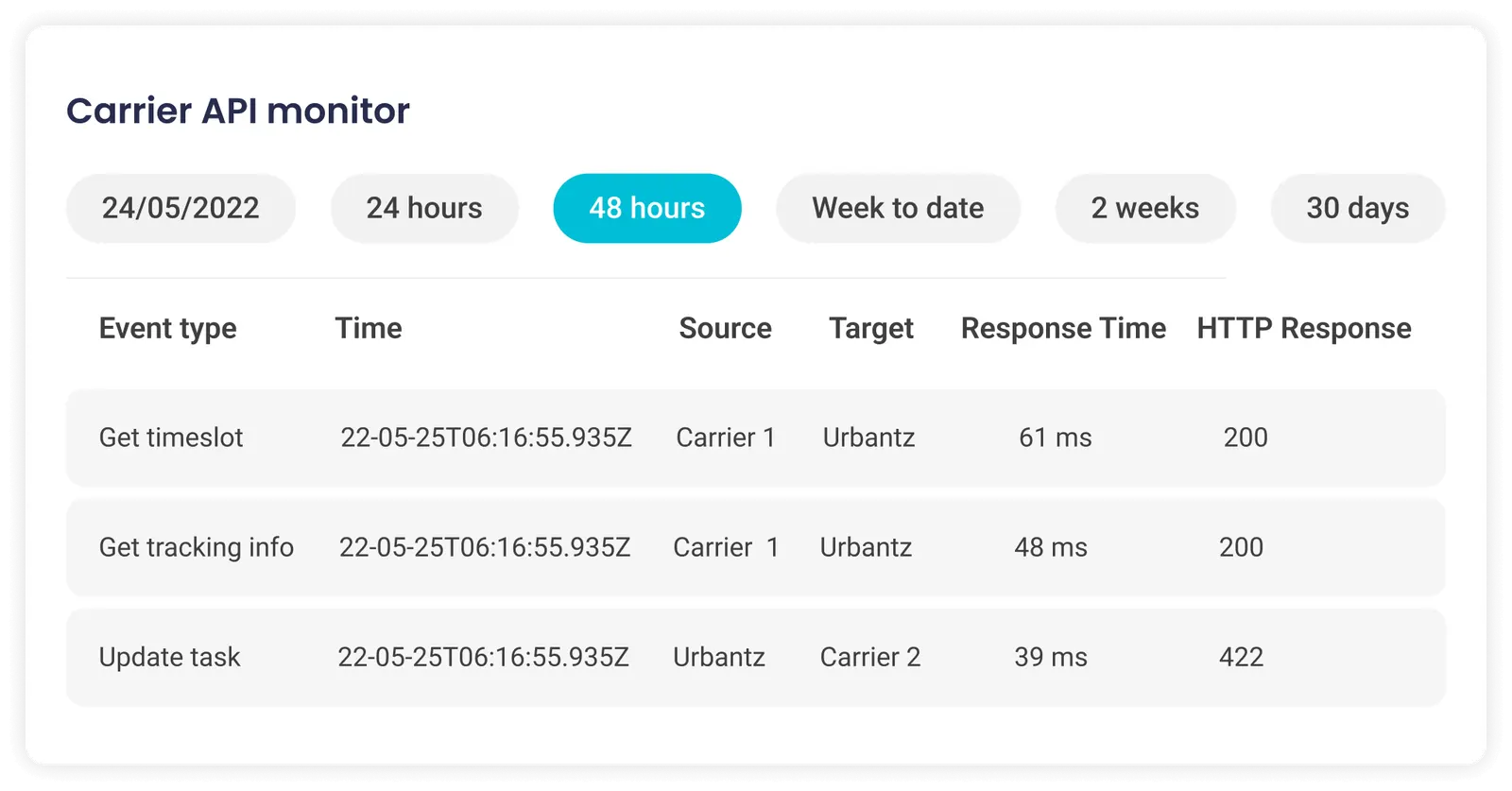
Task: Switch to the 2 weeks range
Action: tap(1145, 208)
